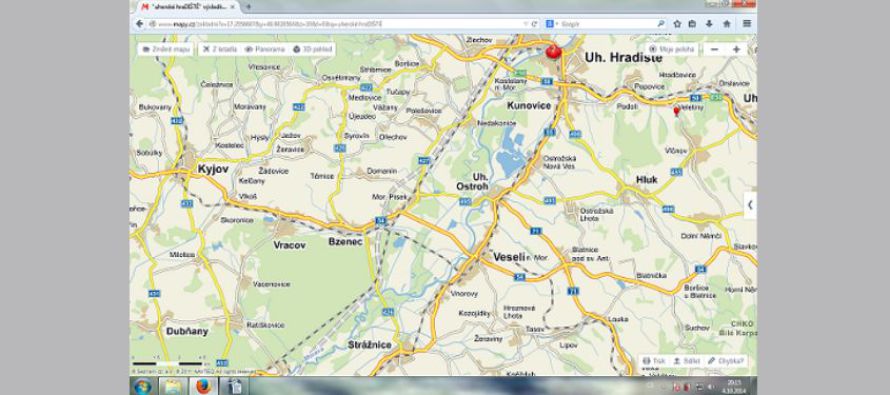Image resolution: width=890 pixels, height=395 pixels.
Task: Go to the Firefox home page icon
Action: 727,24
